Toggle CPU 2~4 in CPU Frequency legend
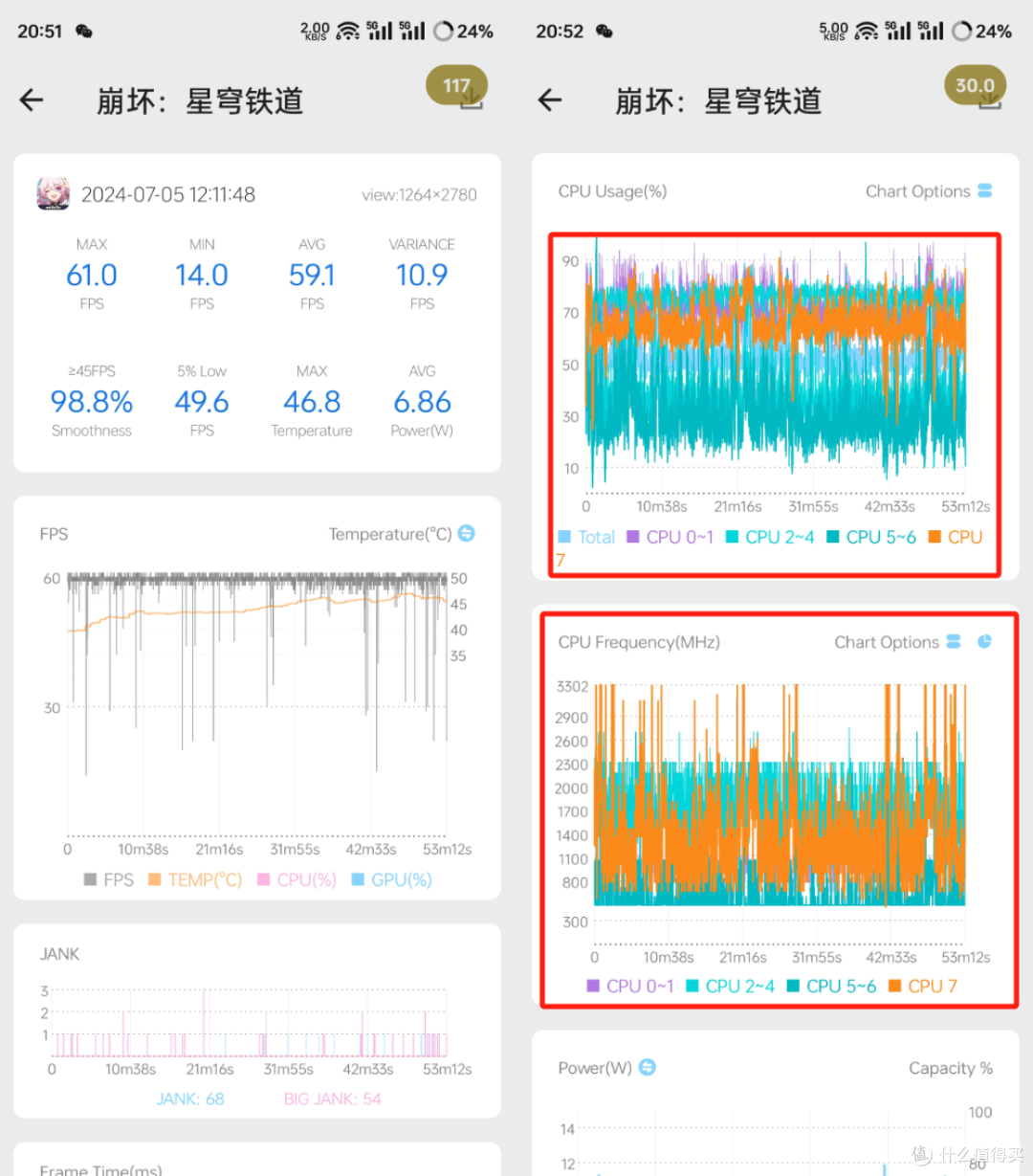 [730, 986]
